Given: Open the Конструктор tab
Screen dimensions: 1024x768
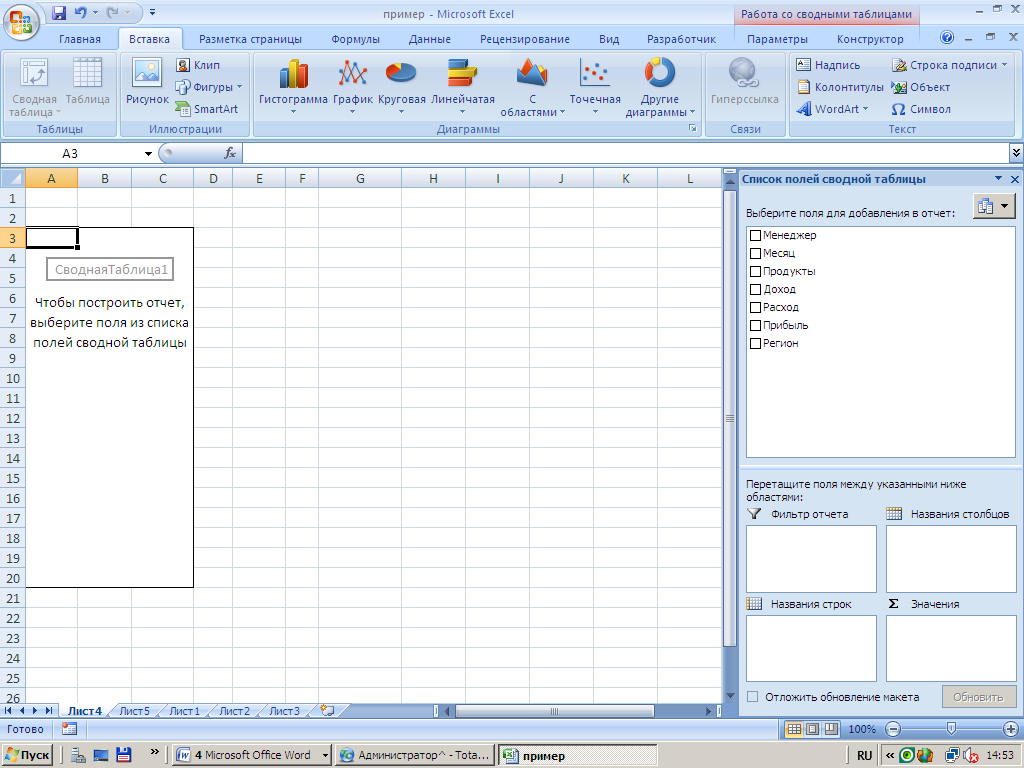Looking at the screenshot, I should point(870,39).
